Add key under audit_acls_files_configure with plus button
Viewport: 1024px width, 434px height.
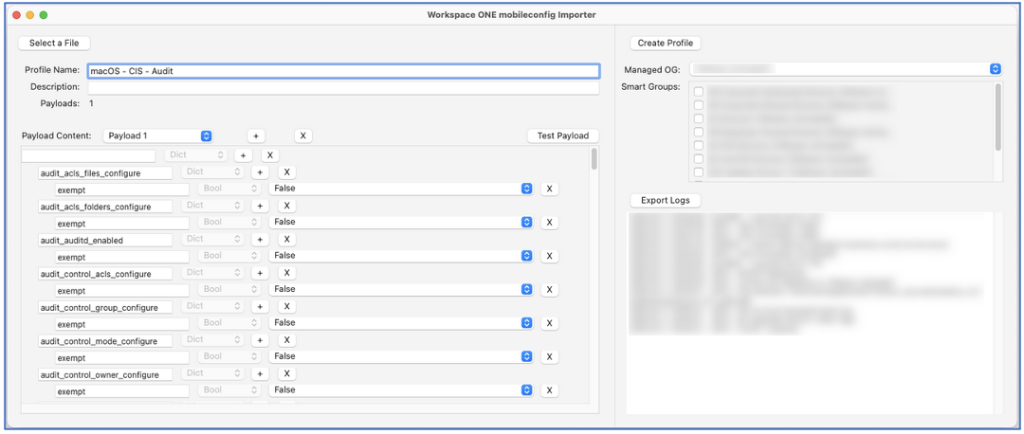[x=259, y=173]
